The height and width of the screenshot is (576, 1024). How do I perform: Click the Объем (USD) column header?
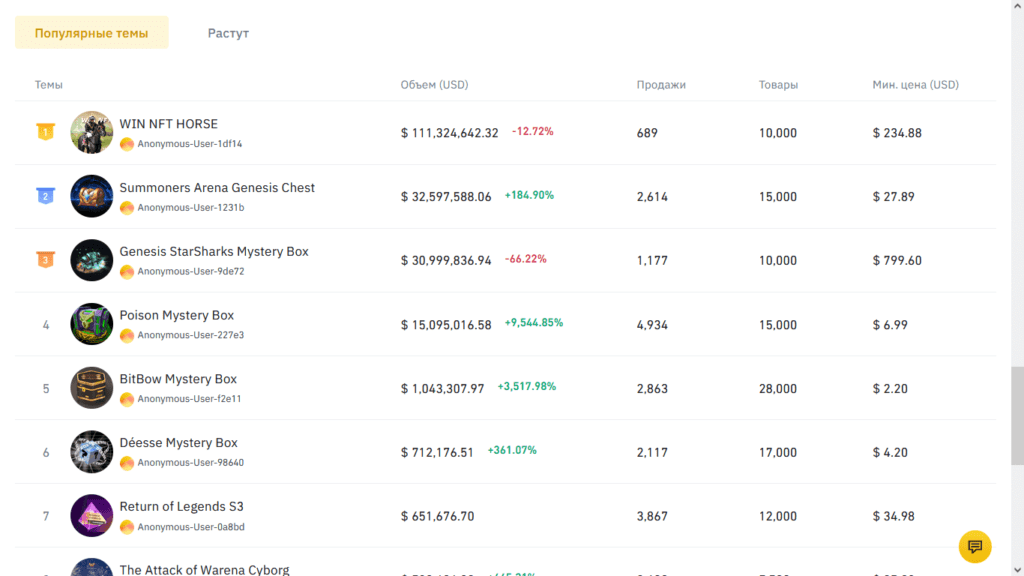point(434,85)
